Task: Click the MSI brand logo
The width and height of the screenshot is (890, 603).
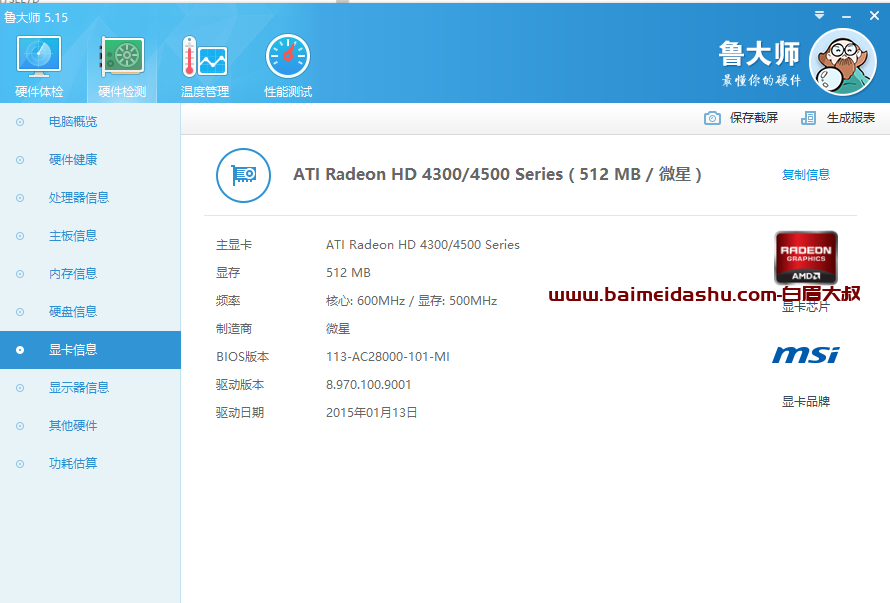Action: (x=805, y=355)
